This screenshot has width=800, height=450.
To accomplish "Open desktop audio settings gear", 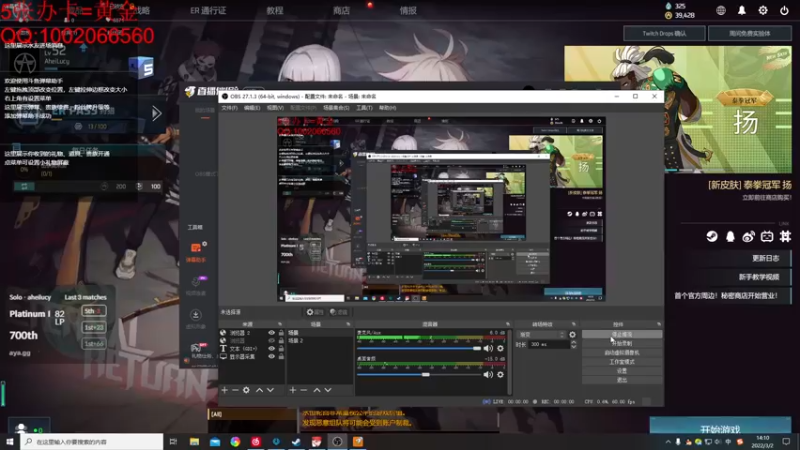I will click(x=501, y=374).
